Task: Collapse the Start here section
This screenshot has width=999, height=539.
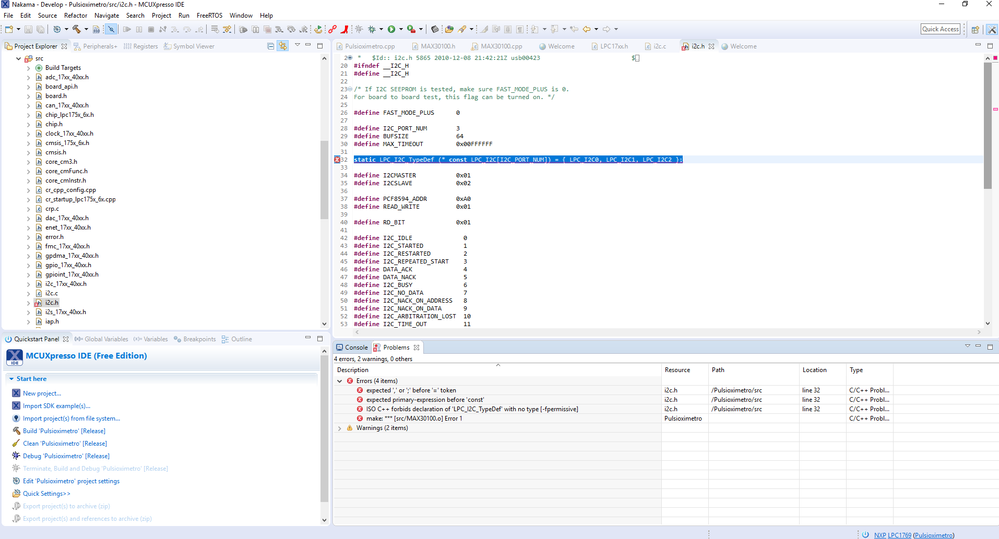Action: (11, 379)
